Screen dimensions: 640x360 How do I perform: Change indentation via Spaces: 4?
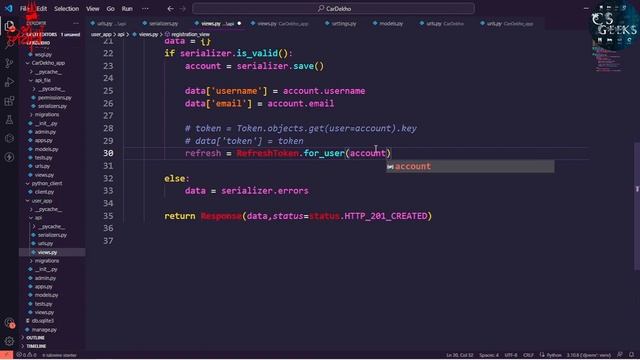point(489,355)
